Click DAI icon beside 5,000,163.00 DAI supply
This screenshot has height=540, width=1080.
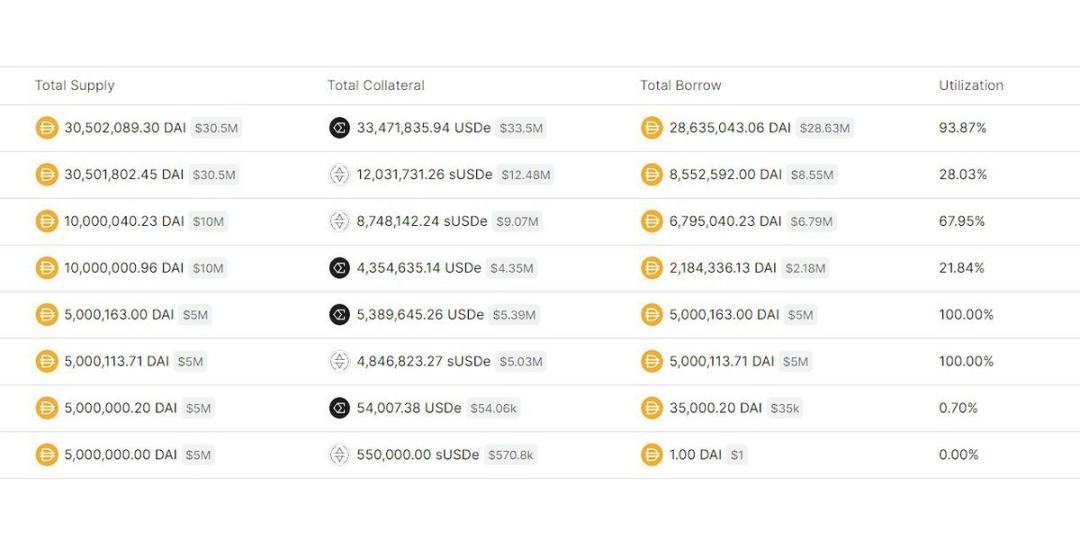tap(47, 315)
